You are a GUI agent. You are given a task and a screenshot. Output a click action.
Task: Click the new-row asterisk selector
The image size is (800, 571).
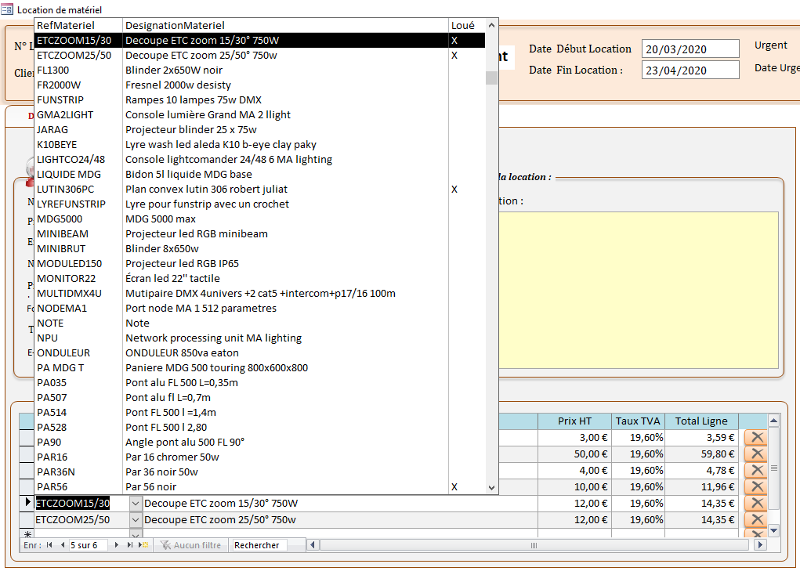point(27,534)
